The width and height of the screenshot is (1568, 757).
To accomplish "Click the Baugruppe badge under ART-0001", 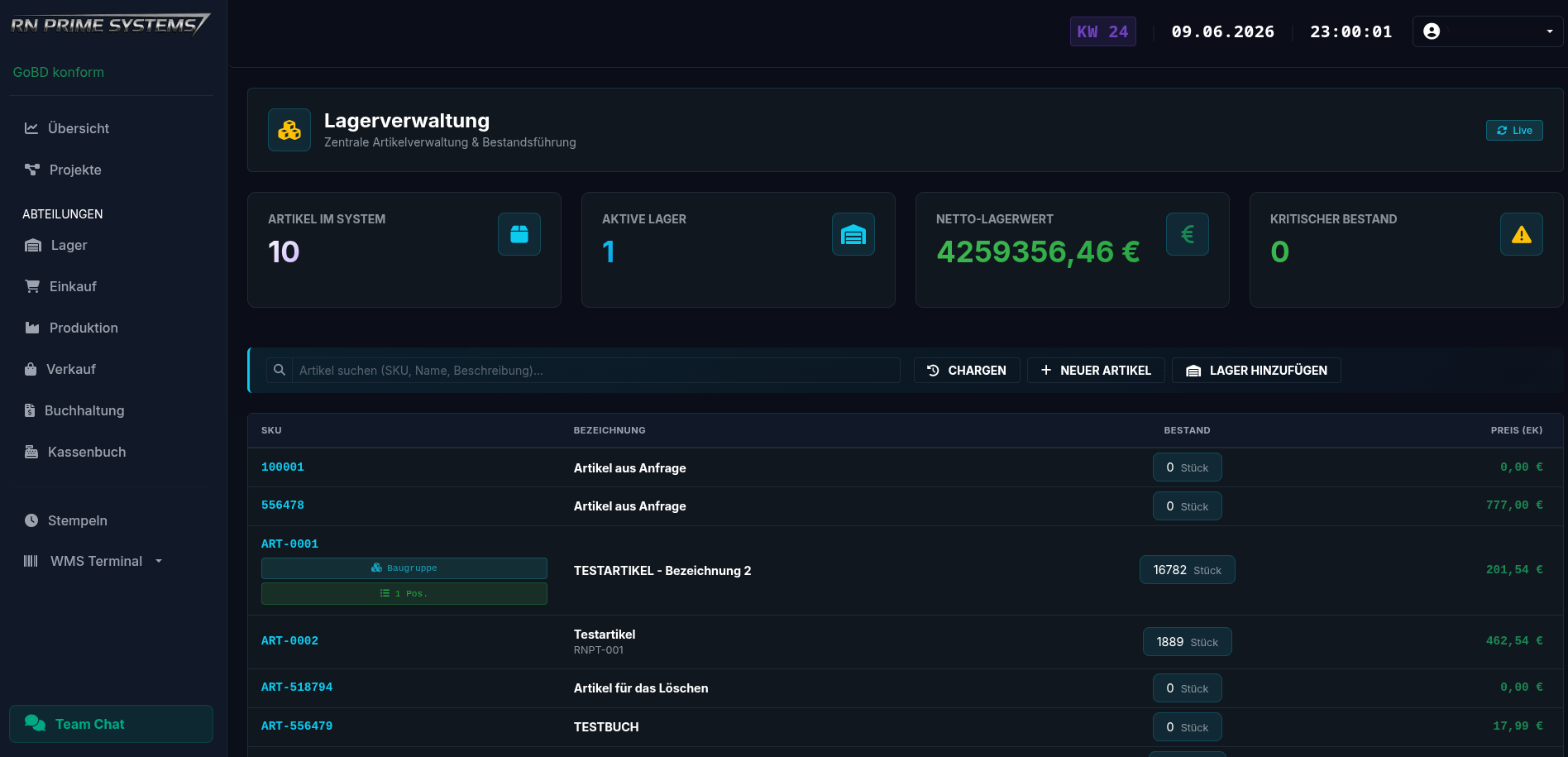I will pos(404,568).
